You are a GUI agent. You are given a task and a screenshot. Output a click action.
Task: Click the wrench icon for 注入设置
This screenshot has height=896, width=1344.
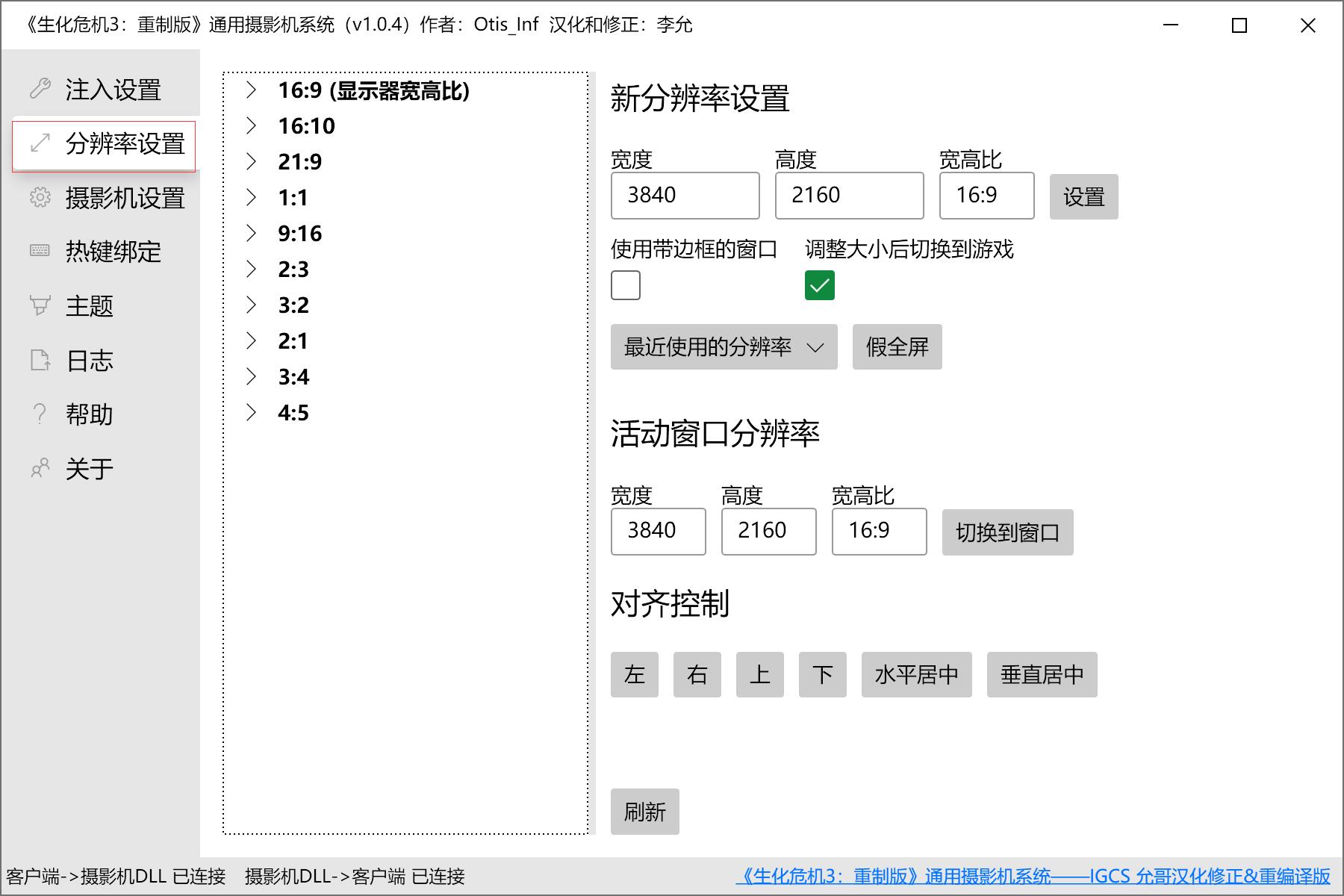[40, 90]
